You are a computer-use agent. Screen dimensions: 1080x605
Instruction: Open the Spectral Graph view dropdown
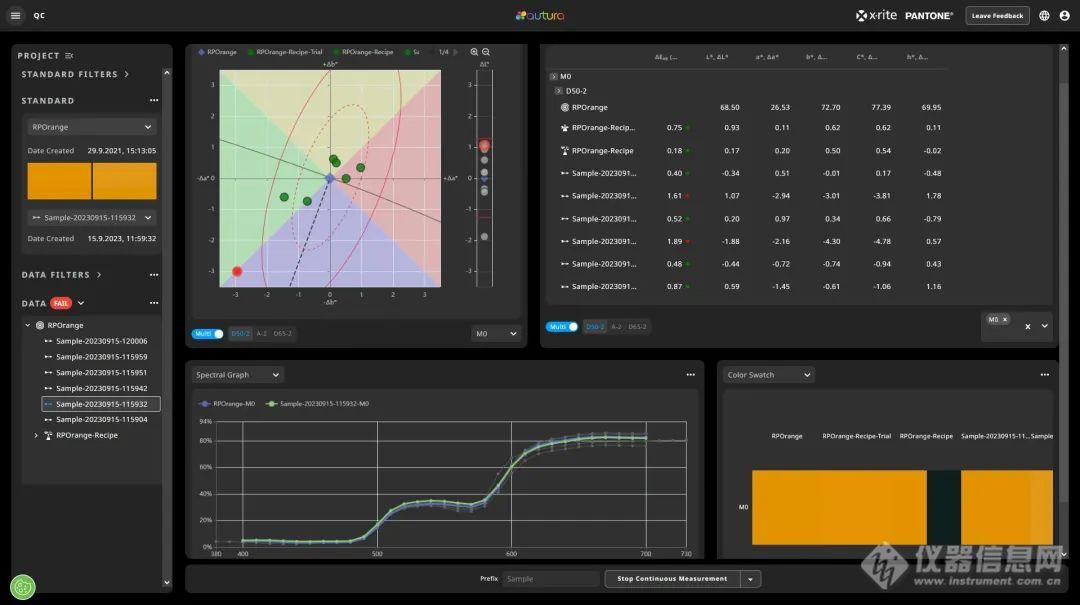238,375
